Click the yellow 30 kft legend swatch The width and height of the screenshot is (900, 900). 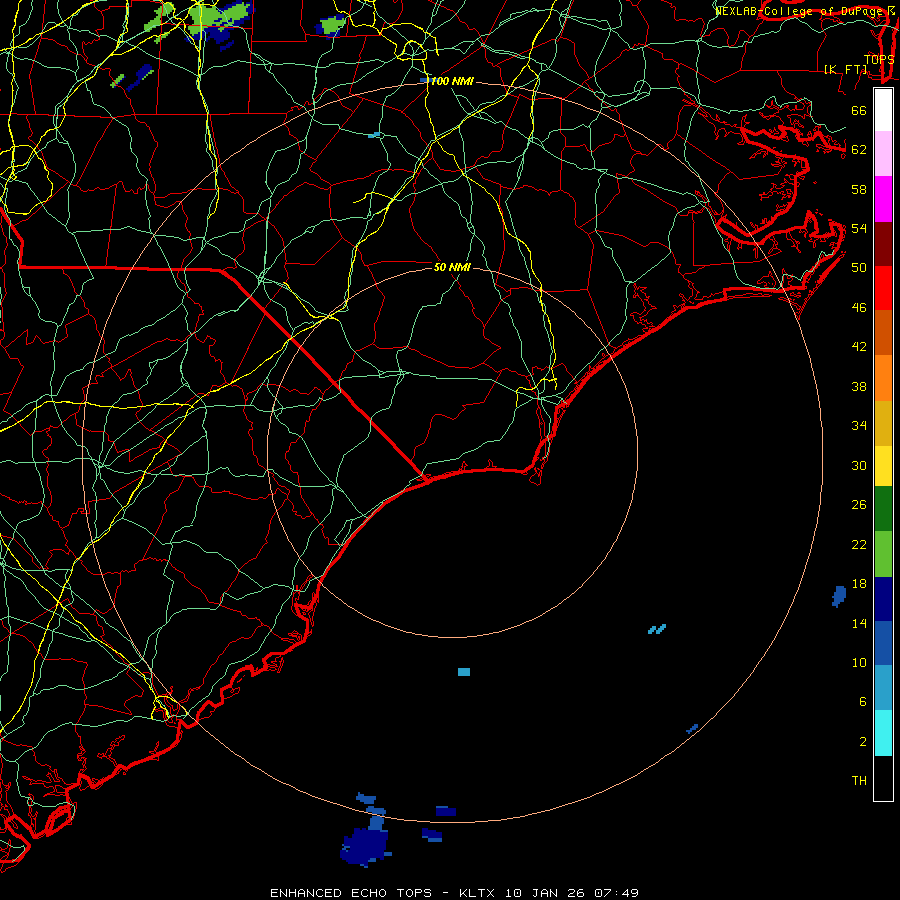[x=883, y=466]
